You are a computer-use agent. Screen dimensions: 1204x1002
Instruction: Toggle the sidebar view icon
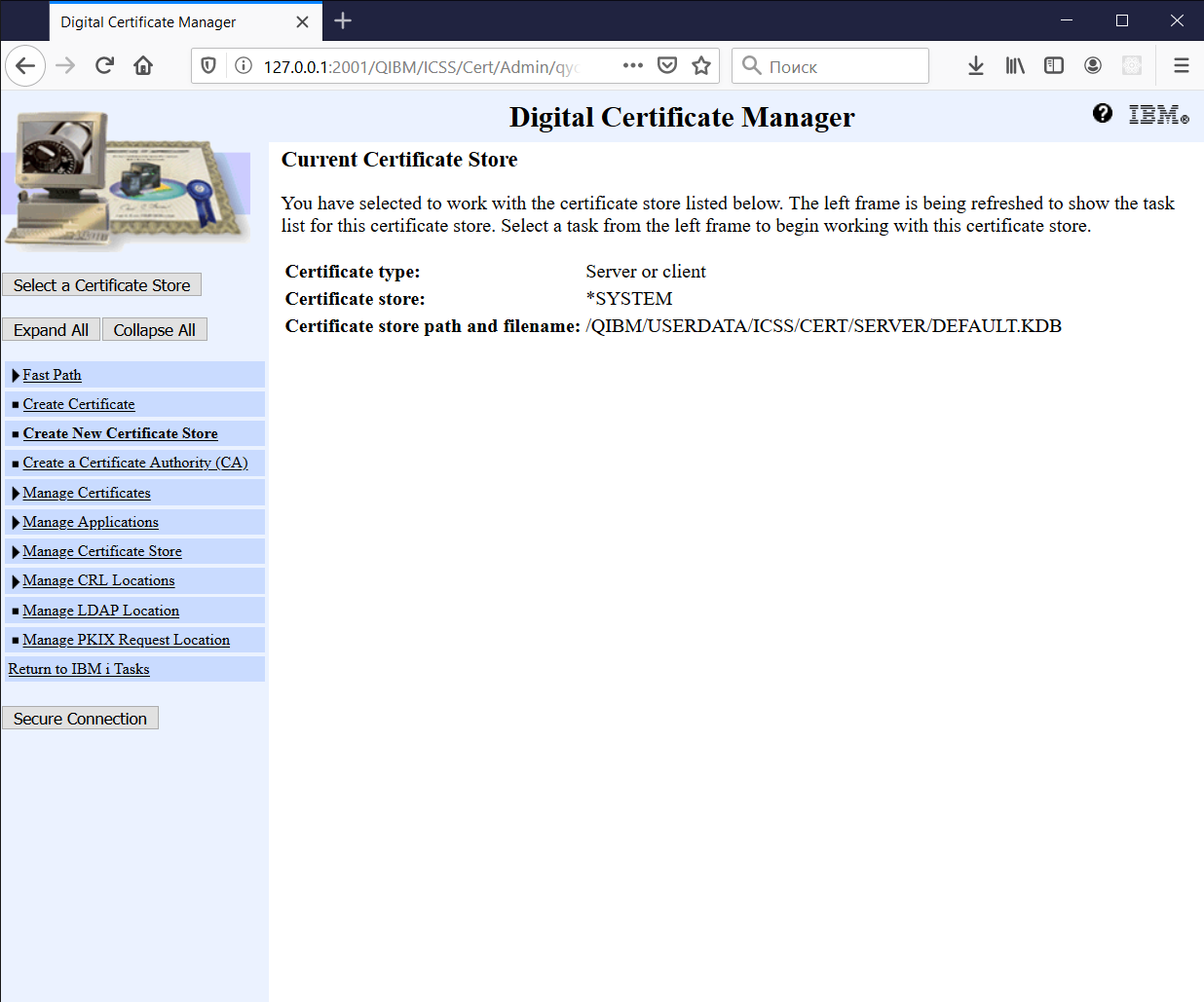tap(1054, 66)
